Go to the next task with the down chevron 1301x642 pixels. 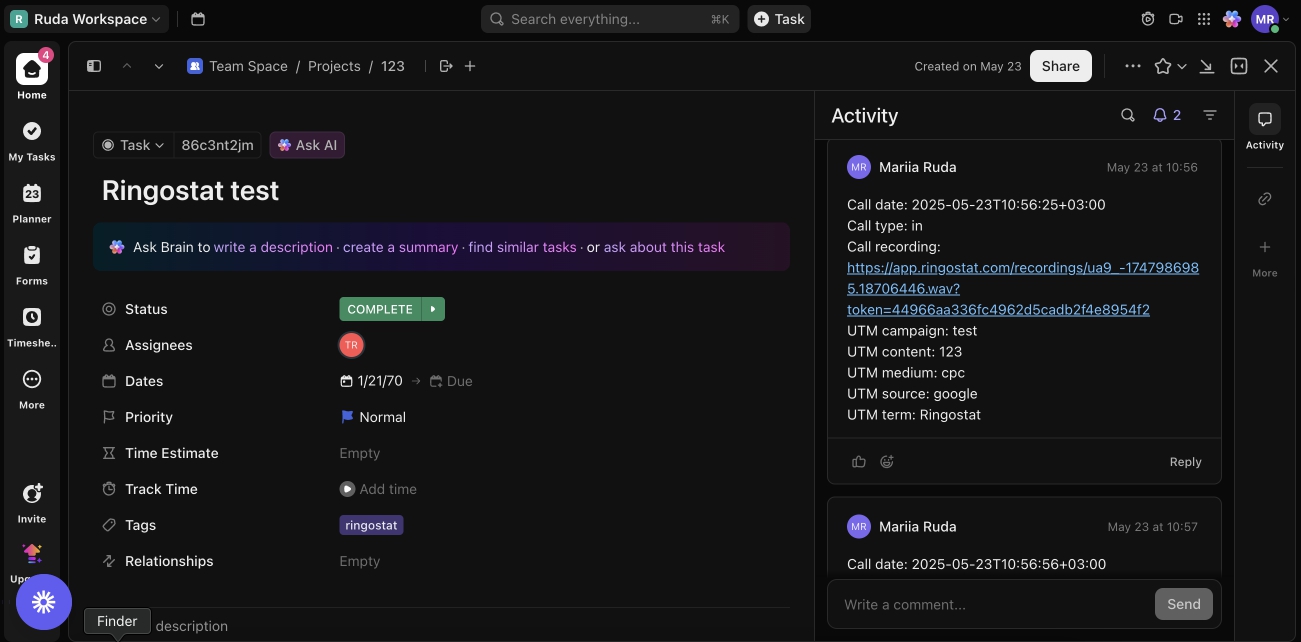click(x=159, y=66)
